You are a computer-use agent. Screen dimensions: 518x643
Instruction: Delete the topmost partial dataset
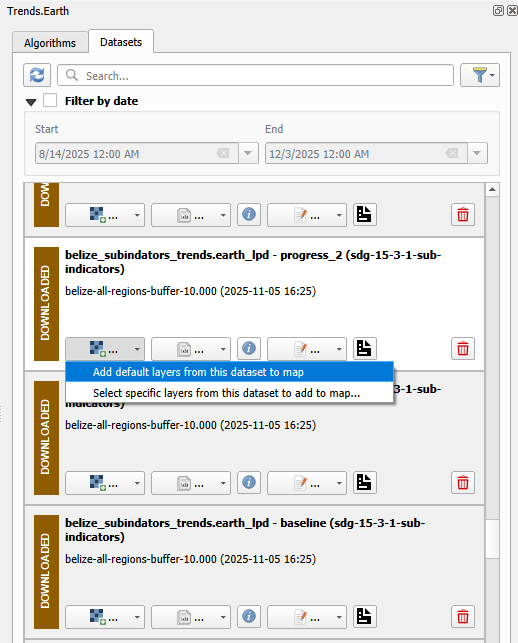point(463,214)
